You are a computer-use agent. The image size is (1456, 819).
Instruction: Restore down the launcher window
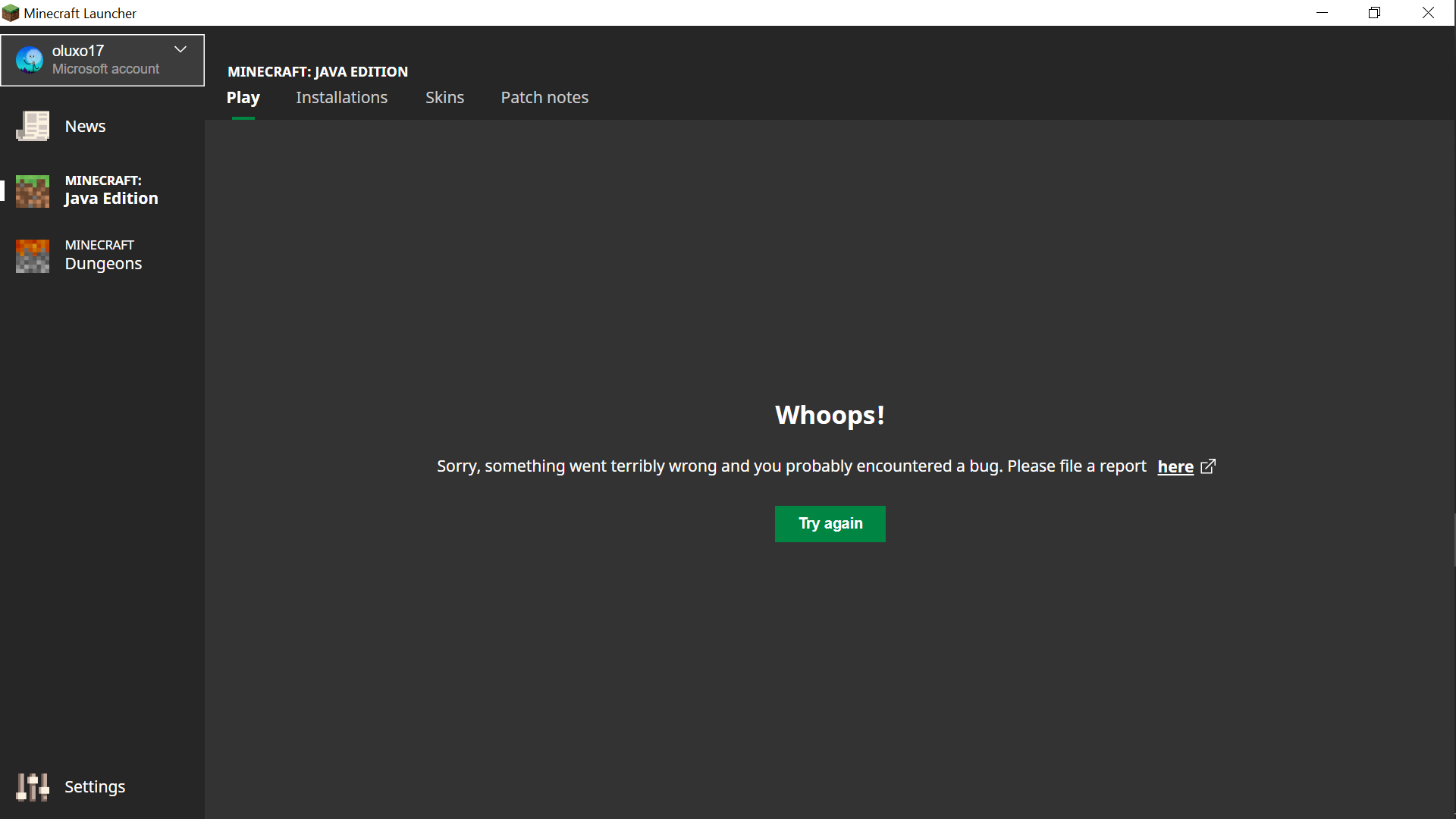(x=1374, y=13)
